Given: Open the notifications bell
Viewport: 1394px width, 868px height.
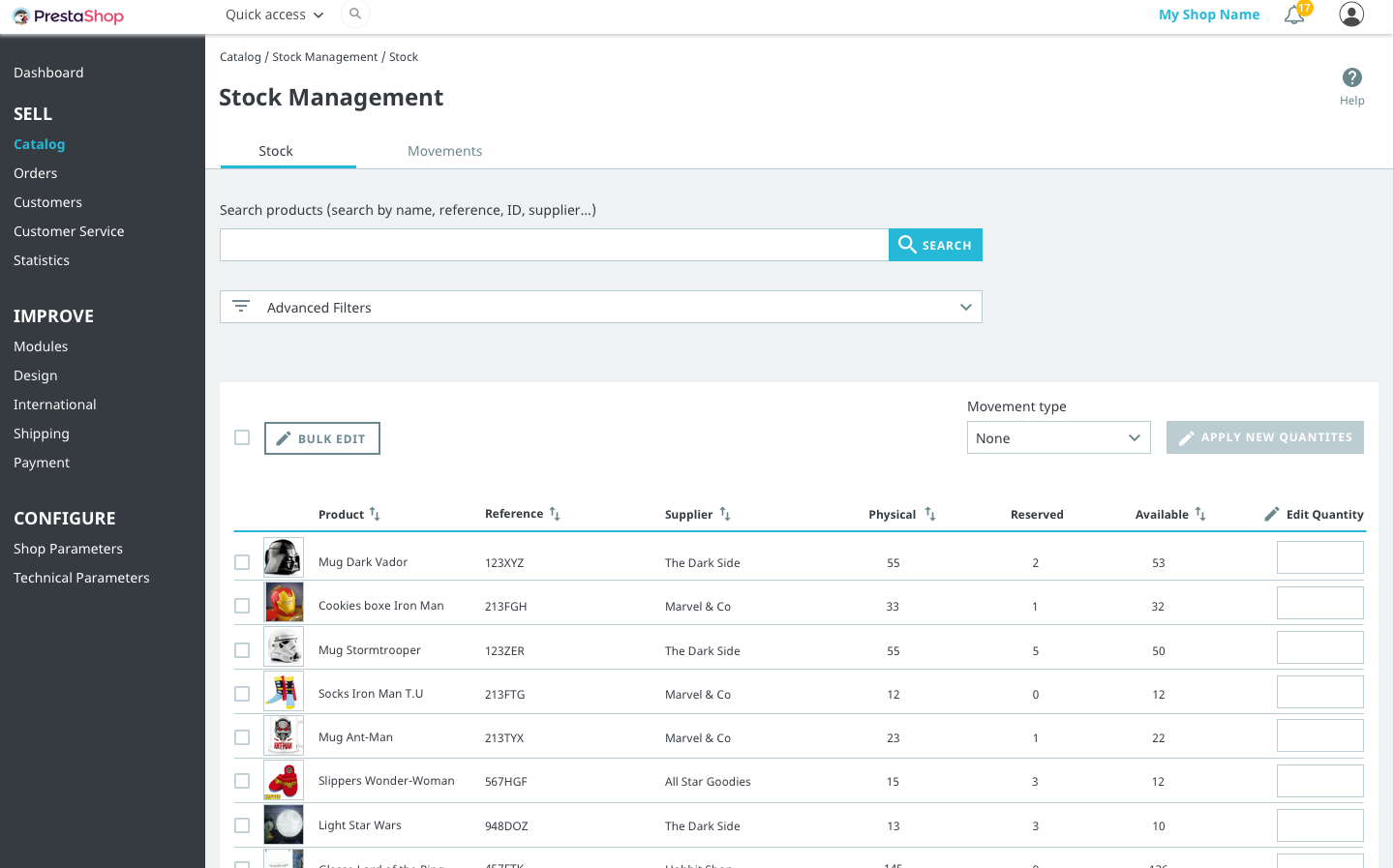Looking at the screenshot, I should pos(1294,15).
